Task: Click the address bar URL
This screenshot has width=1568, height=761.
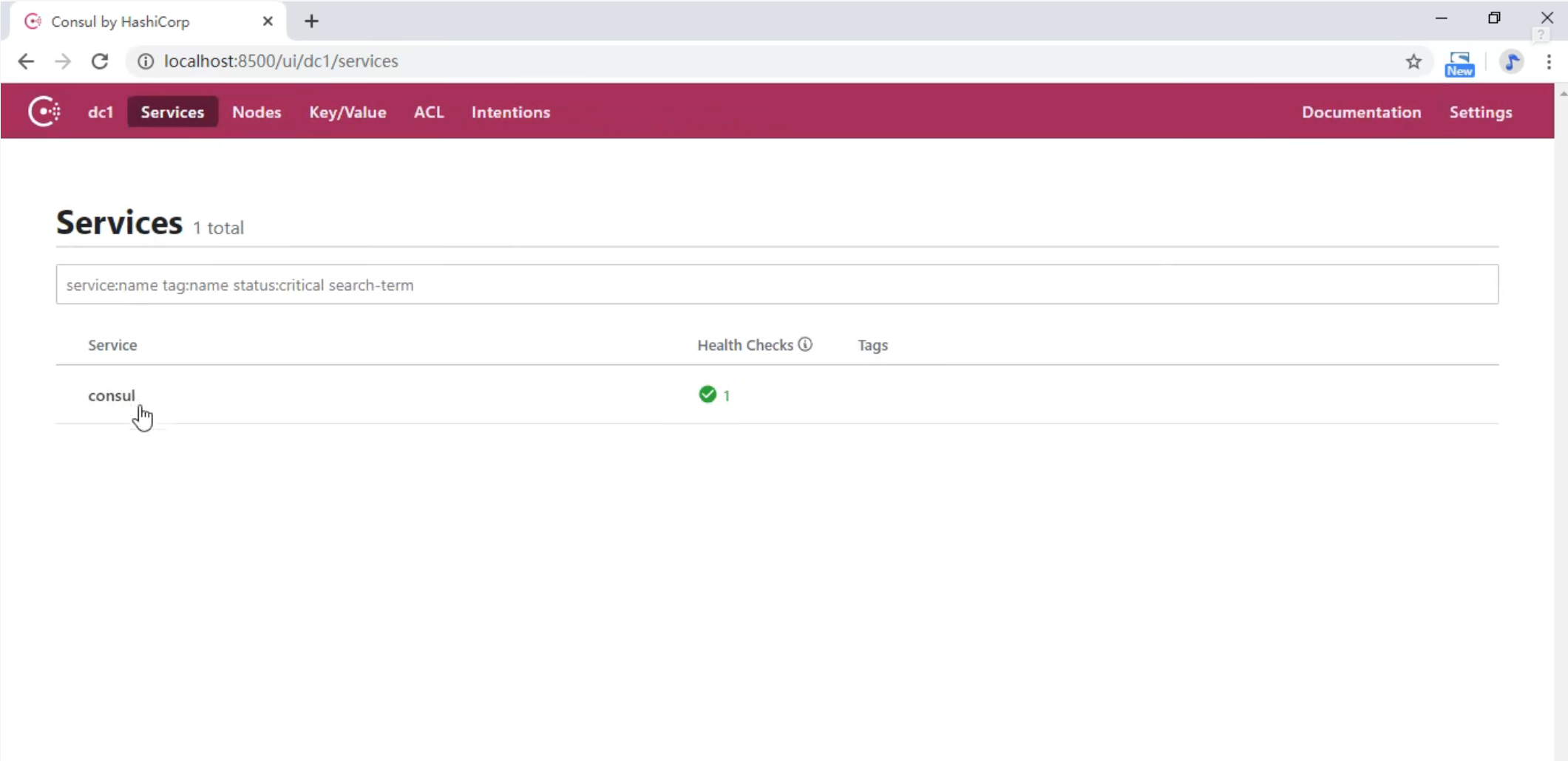Action: click(281, 61)
